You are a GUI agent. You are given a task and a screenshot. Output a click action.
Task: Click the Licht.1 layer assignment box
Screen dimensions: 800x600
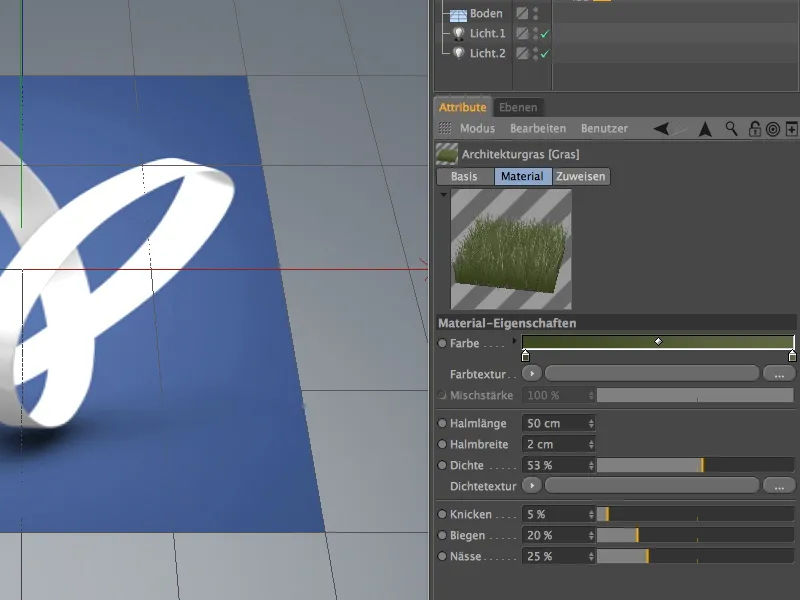pyautogui.click(x=522, y=34)
